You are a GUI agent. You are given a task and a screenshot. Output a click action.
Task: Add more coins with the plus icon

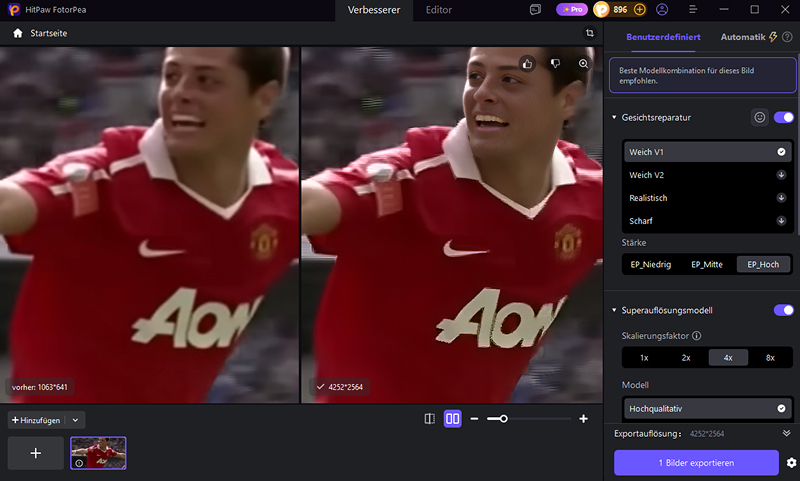[639, 9]
